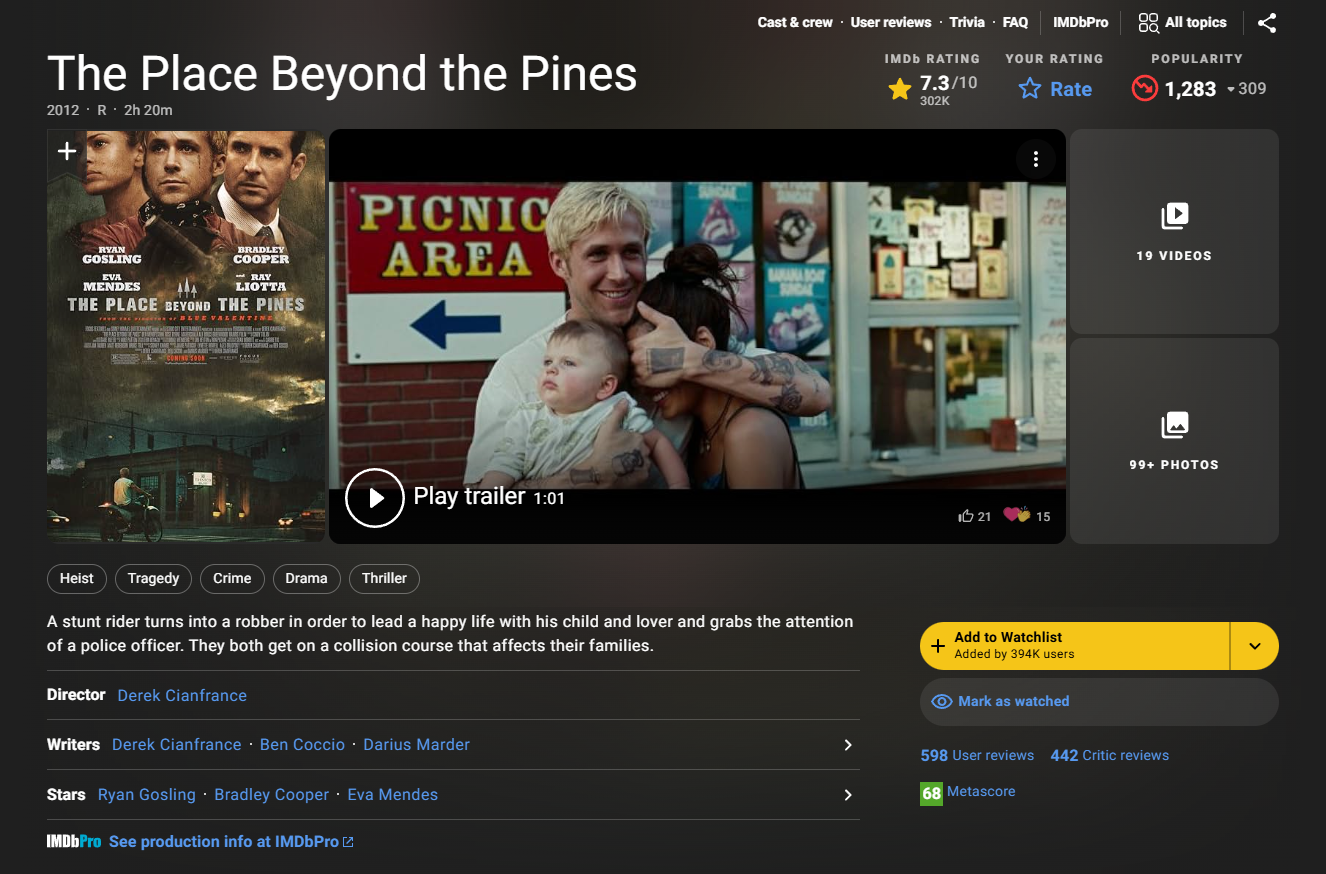Click the Rate text button
The image size is (1326, 874).
click(1071, 89)
